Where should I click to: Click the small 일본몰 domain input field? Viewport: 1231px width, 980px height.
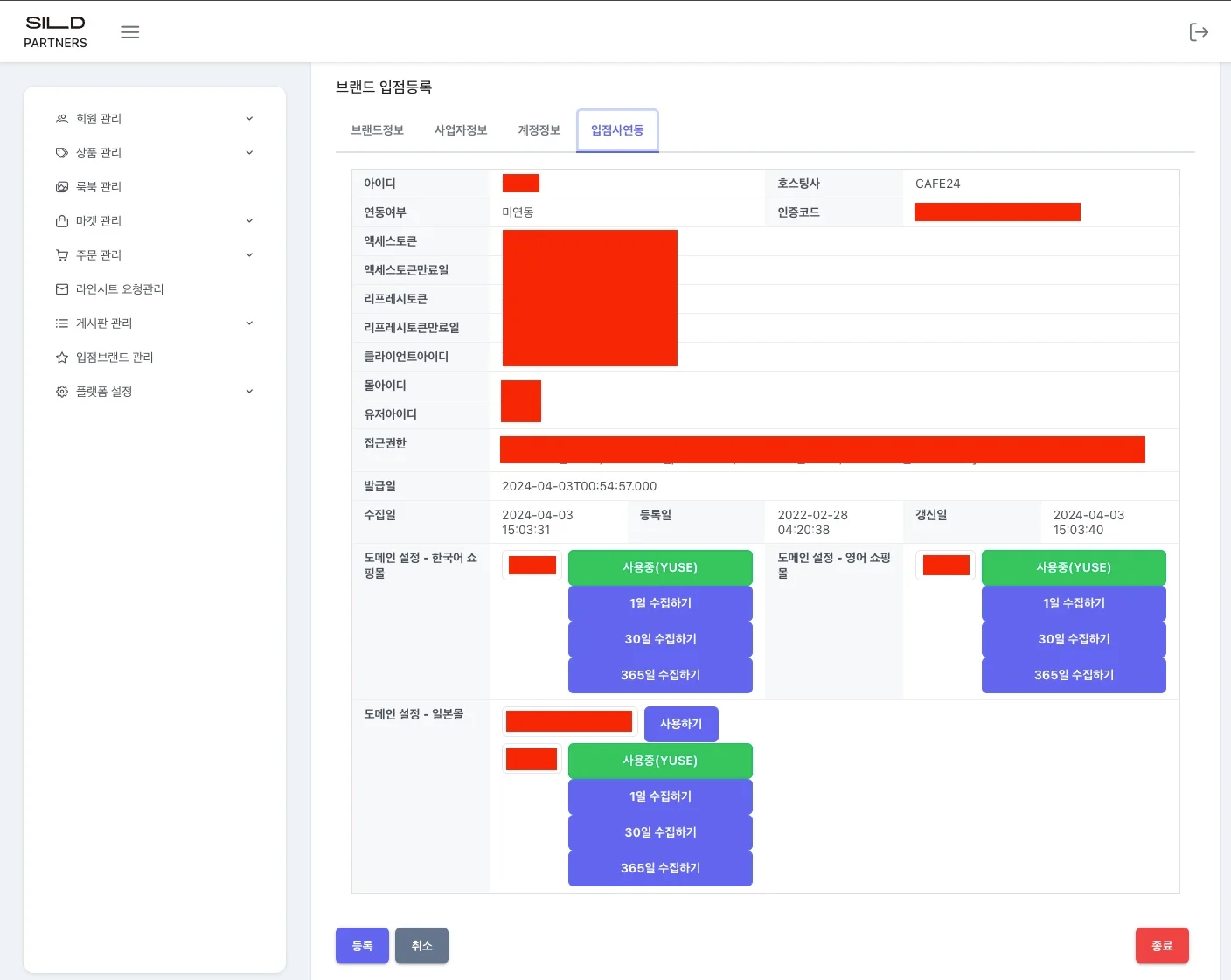pos(532,759)
